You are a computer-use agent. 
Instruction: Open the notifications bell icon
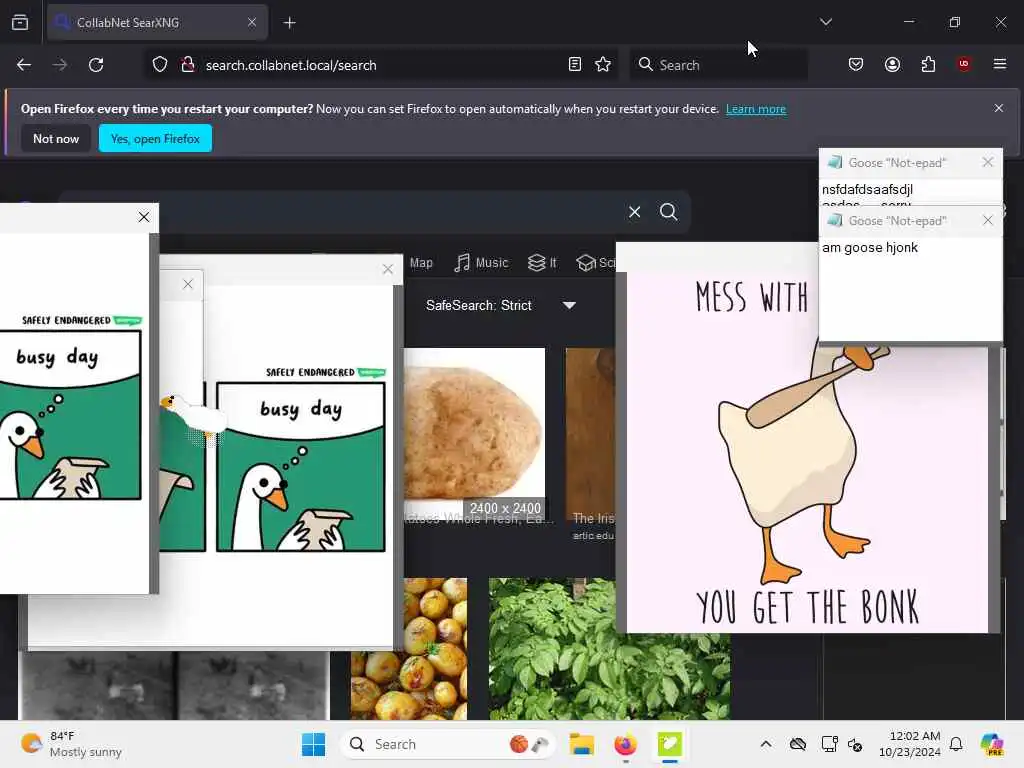(956, 744)
